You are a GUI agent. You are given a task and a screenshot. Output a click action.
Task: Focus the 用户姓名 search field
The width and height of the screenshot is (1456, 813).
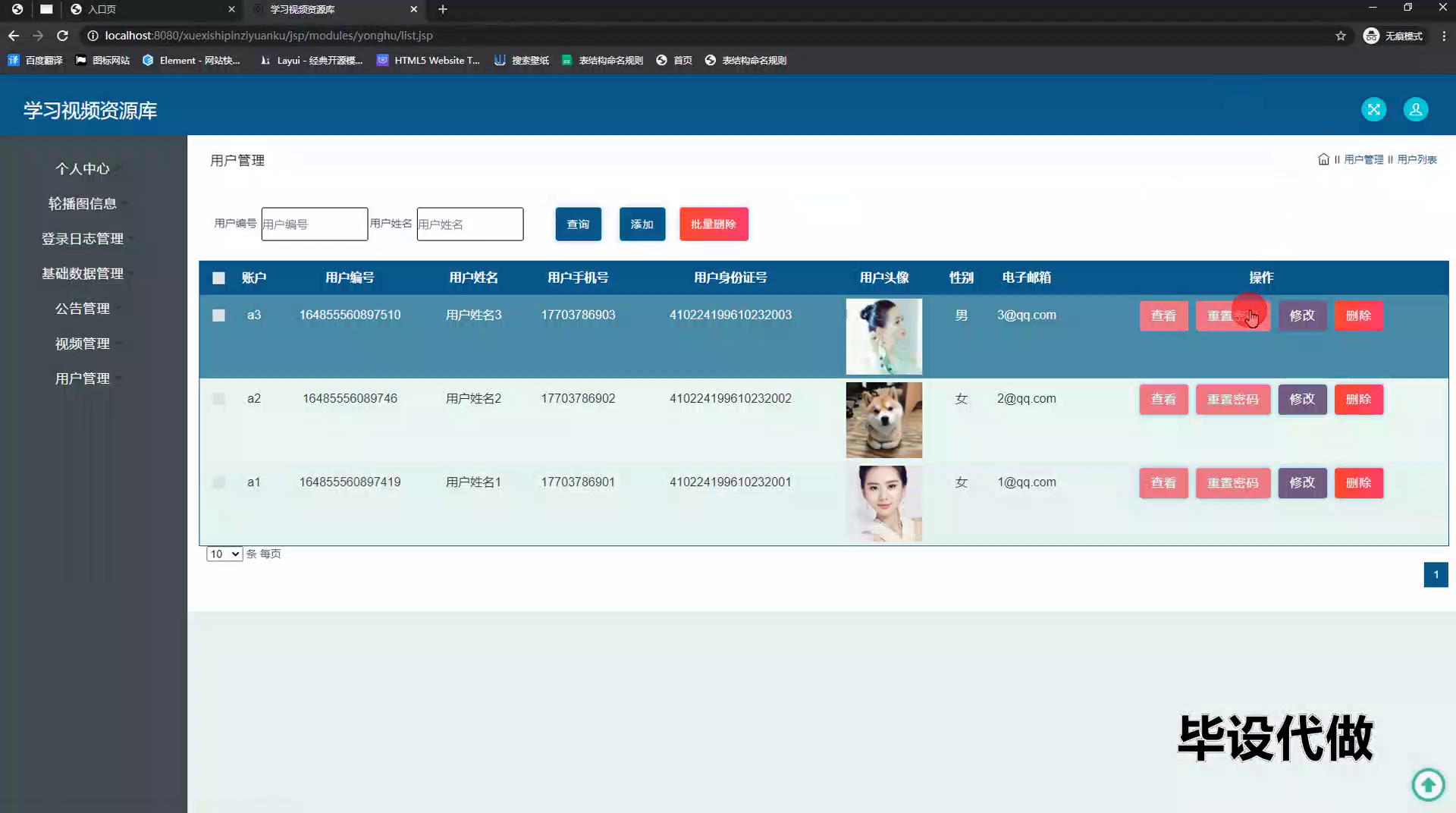[470, 224]
